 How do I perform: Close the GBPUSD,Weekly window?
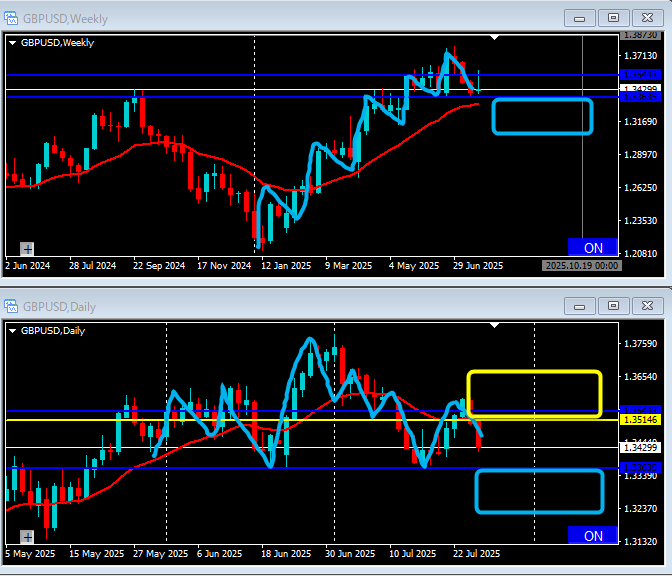point(647,18)
